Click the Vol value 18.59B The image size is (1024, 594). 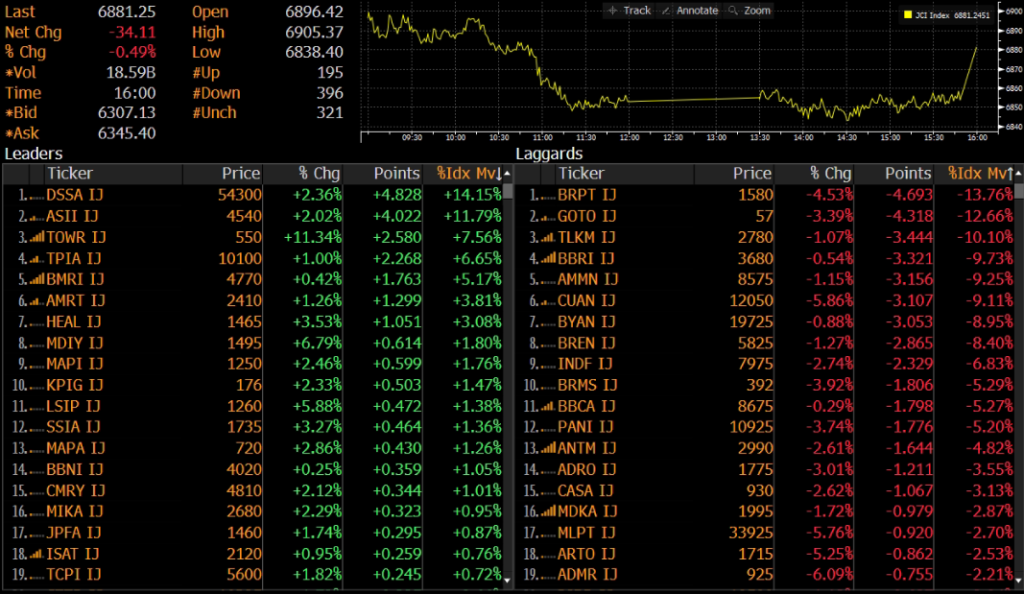131,72
